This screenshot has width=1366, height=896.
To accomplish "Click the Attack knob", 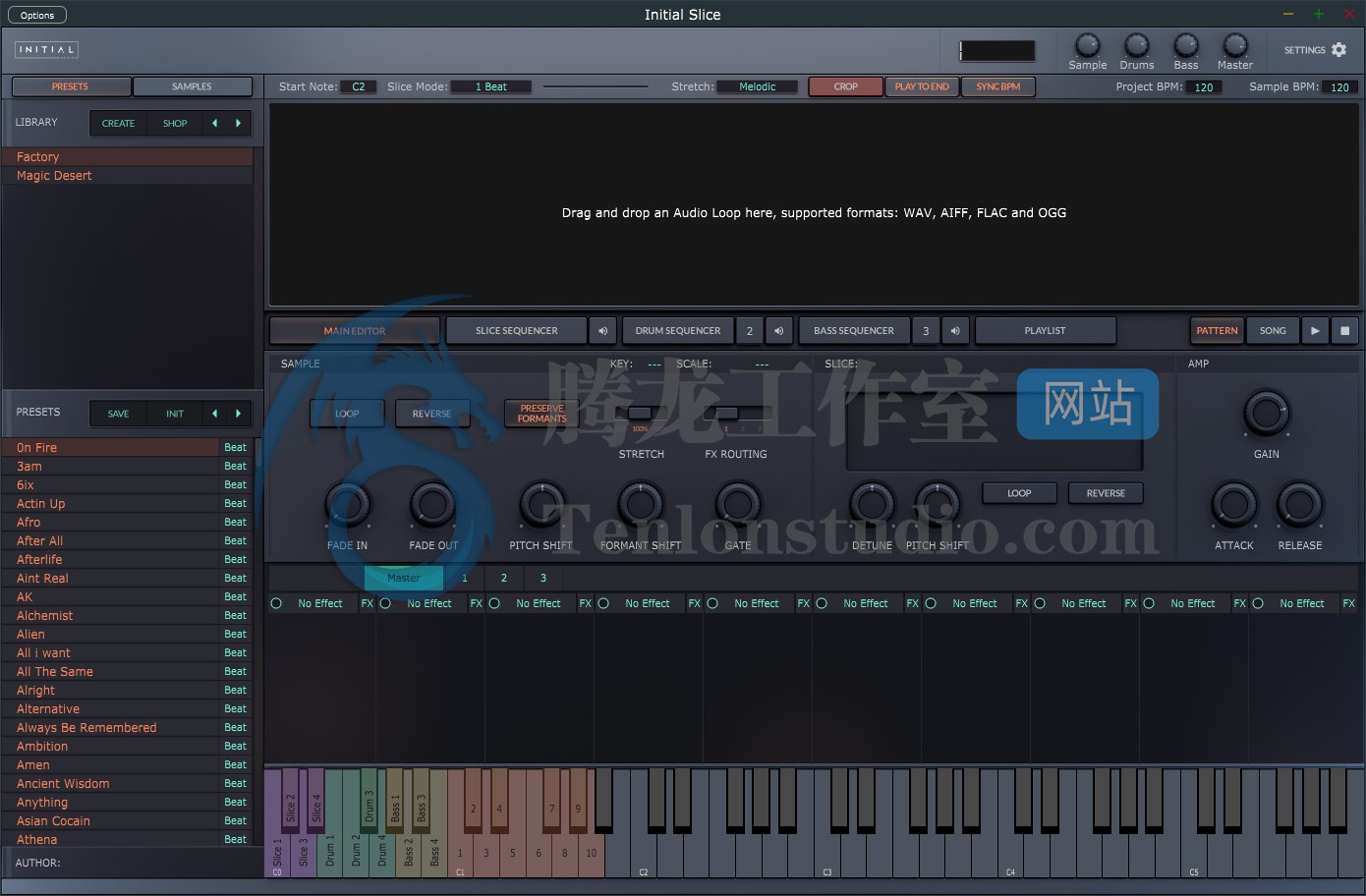I will [x=1233, y=505].
